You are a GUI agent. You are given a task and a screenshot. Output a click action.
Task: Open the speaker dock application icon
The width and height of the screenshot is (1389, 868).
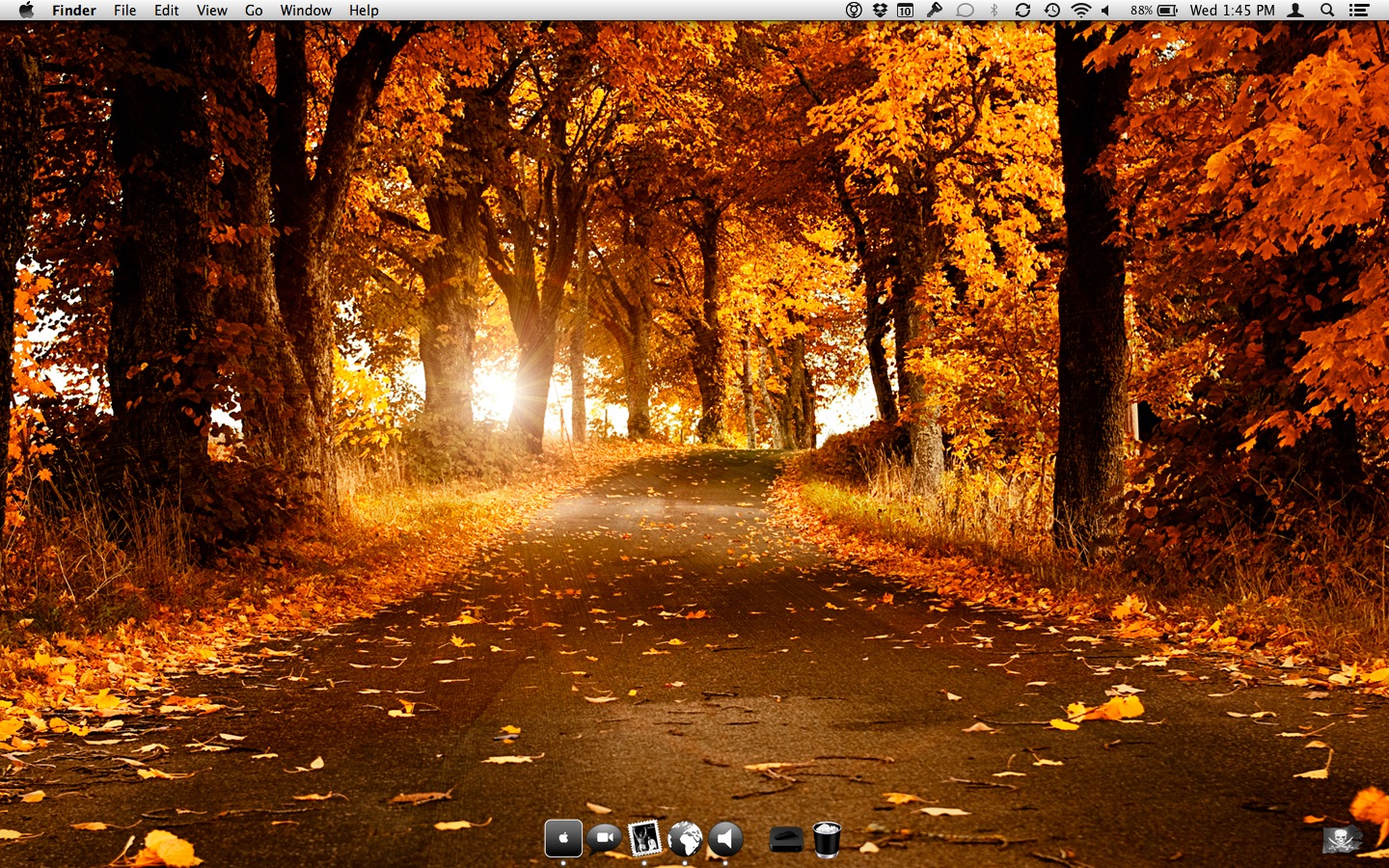click(x=726, y=839)
